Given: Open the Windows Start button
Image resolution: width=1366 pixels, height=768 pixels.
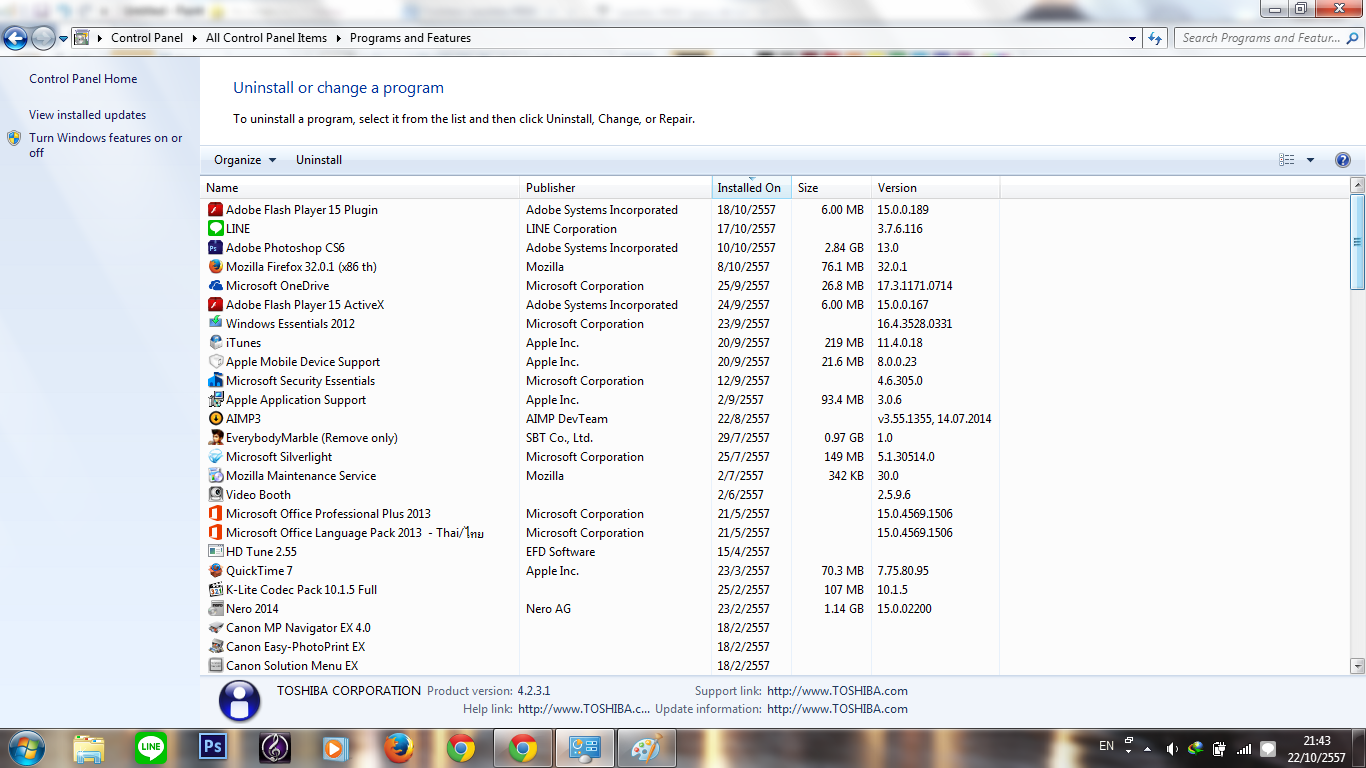Looking at the screenshot, I should click(25, 747).
